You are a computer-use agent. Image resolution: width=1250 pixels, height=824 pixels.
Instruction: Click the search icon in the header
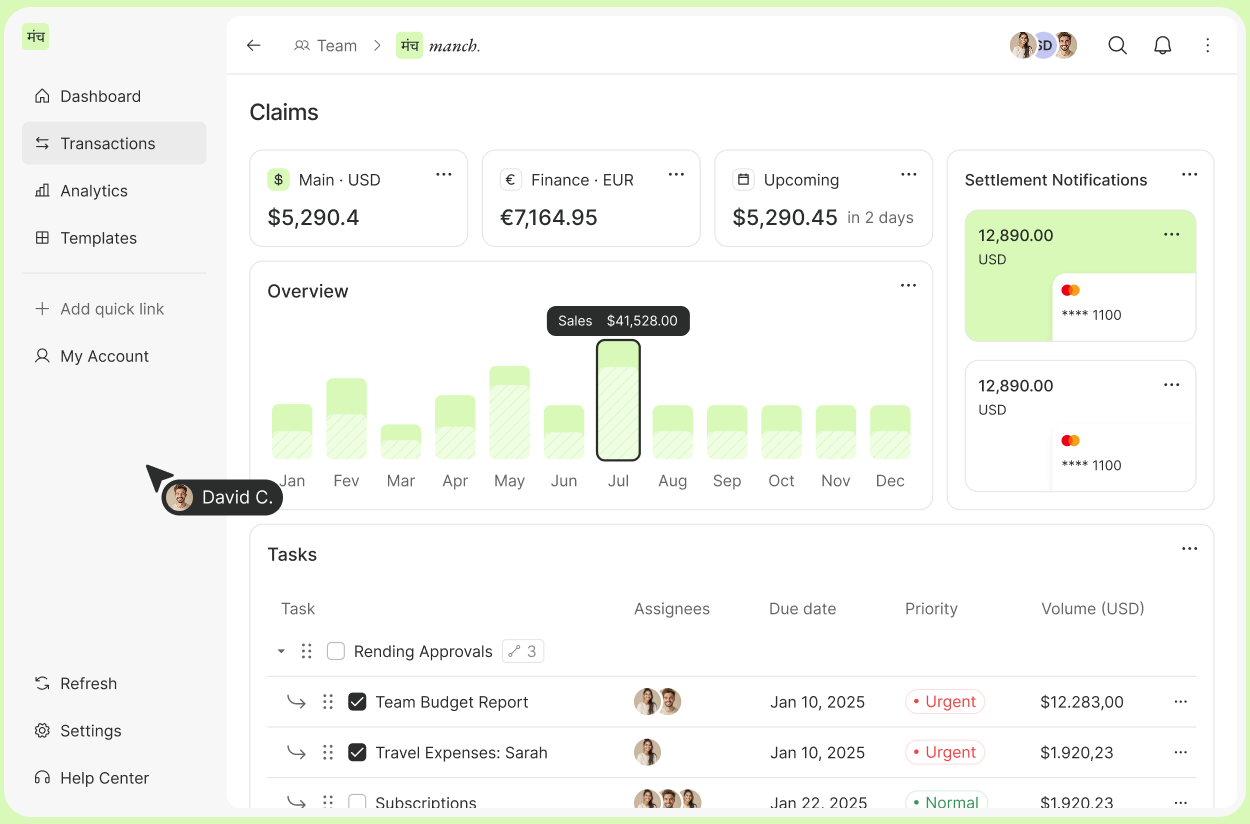[x=1117, y=45]
